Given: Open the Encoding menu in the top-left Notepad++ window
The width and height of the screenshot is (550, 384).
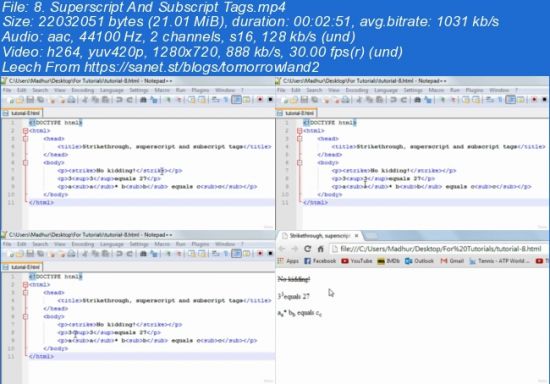Looking at the screenshot, I should (x=83, y=90).
